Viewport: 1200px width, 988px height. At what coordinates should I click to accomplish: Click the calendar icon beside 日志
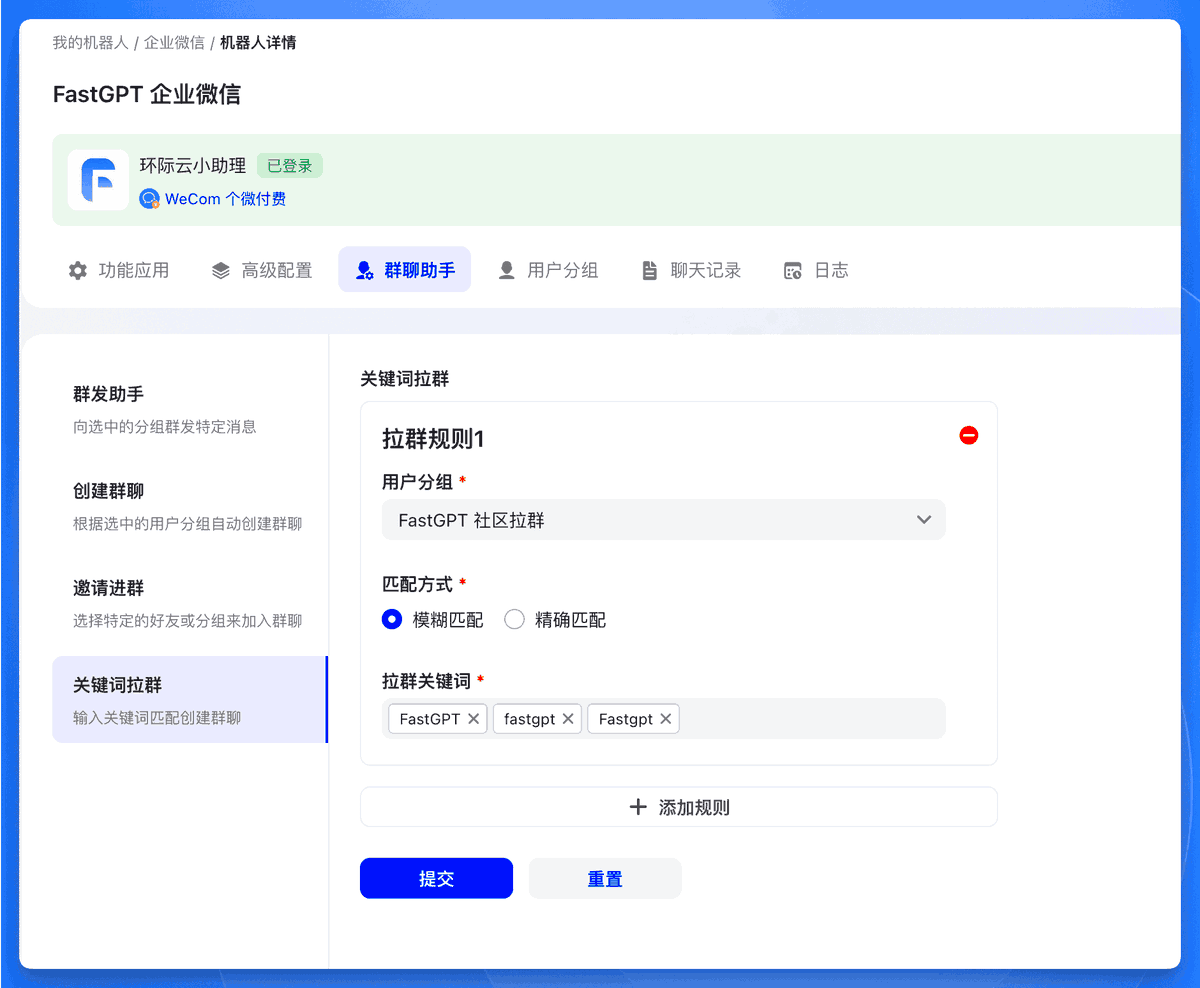click(793, 270)
